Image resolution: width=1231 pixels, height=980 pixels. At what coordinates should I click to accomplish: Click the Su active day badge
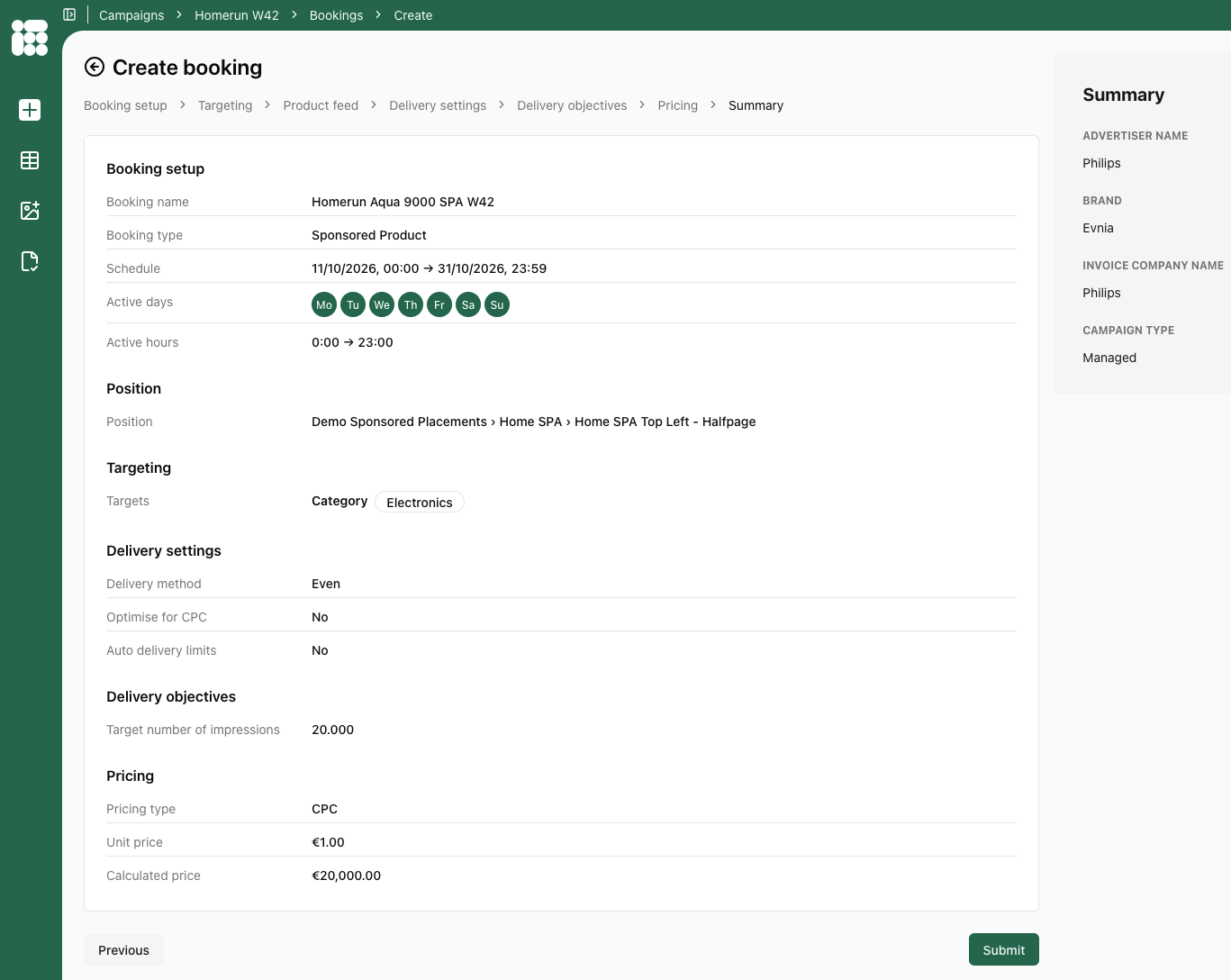pos(497,304)
